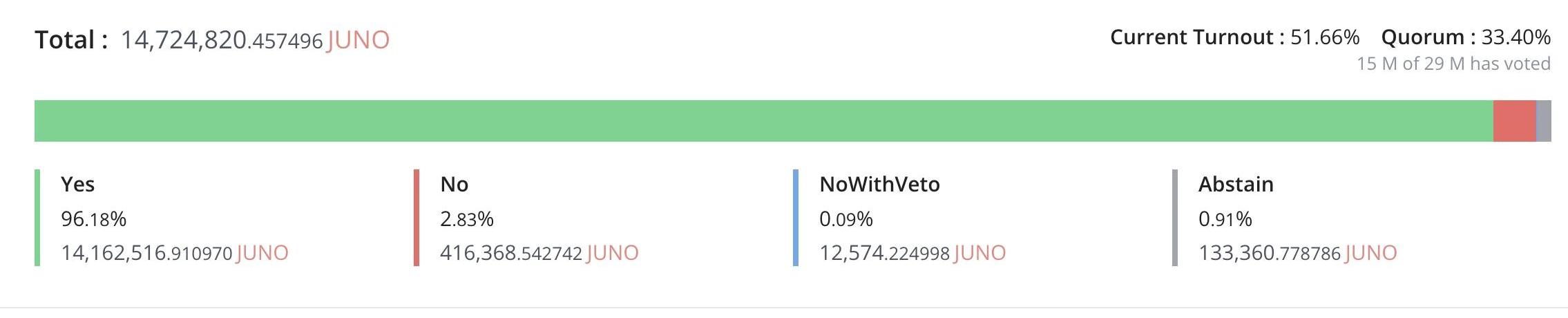Click the "15 M of 29 M has voted" text

coord(1453,64)
